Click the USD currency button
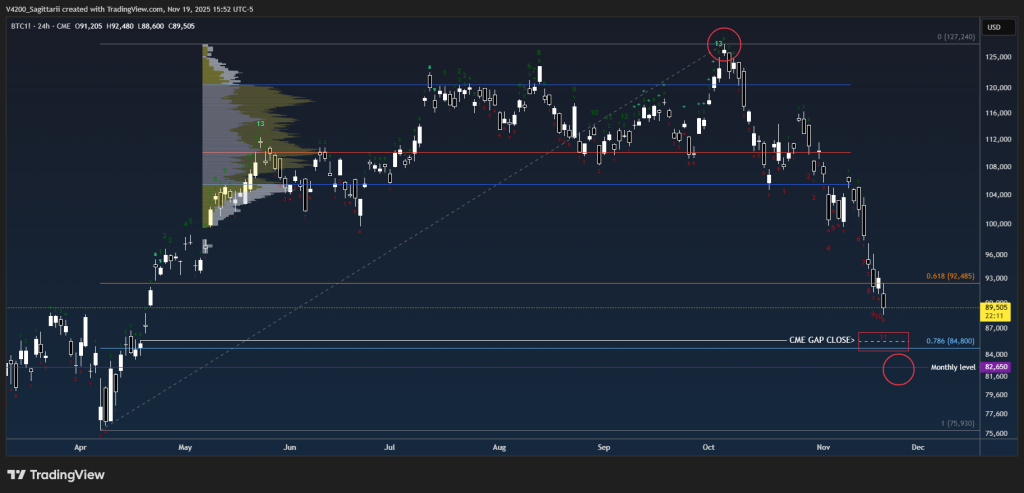 tap(994, 27)
